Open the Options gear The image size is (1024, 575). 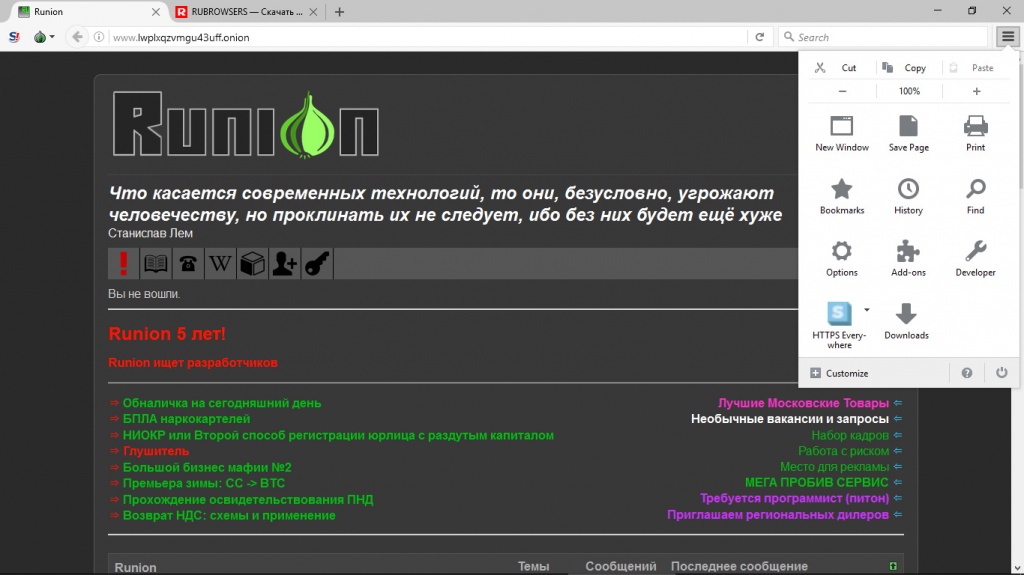tap(841, 257)
